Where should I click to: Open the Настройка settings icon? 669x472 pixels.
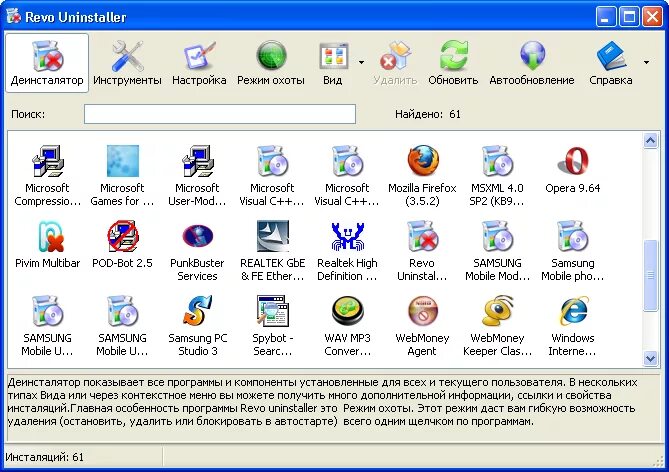point(199,63)
